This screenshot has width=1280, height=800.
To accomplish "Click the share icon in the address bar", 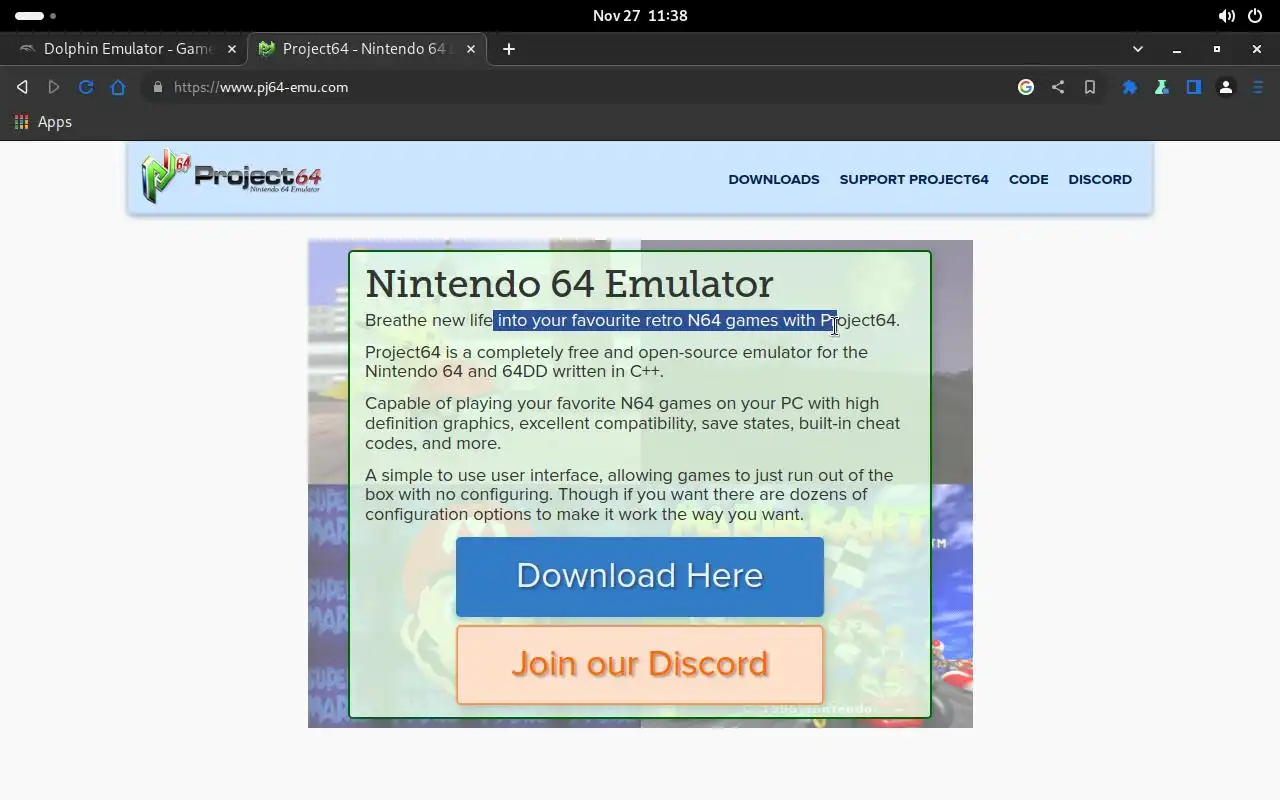I will point(1058,87).
